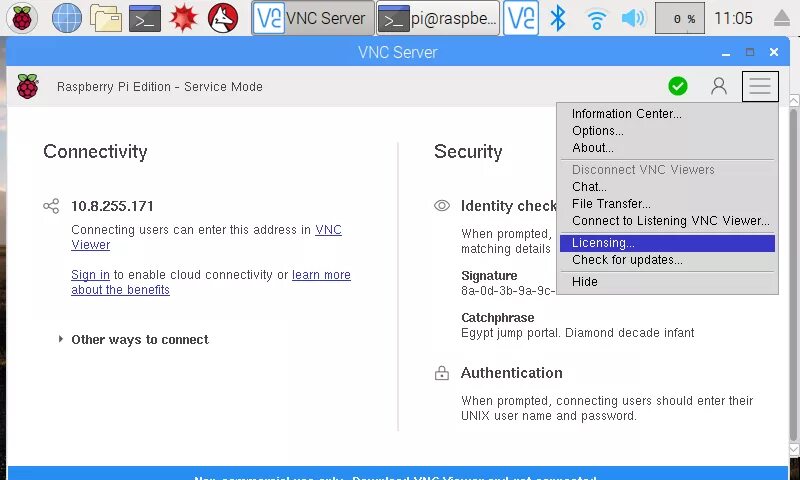
Task: Choose Check for updates
Action: click(x=667, y=260)
